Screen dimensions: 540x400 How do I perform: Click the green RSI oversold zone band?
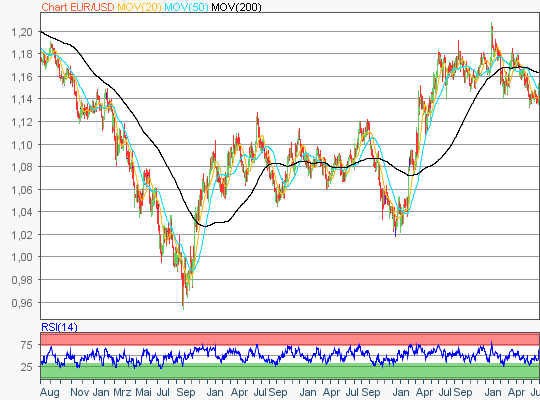click(x=290, y=371)
